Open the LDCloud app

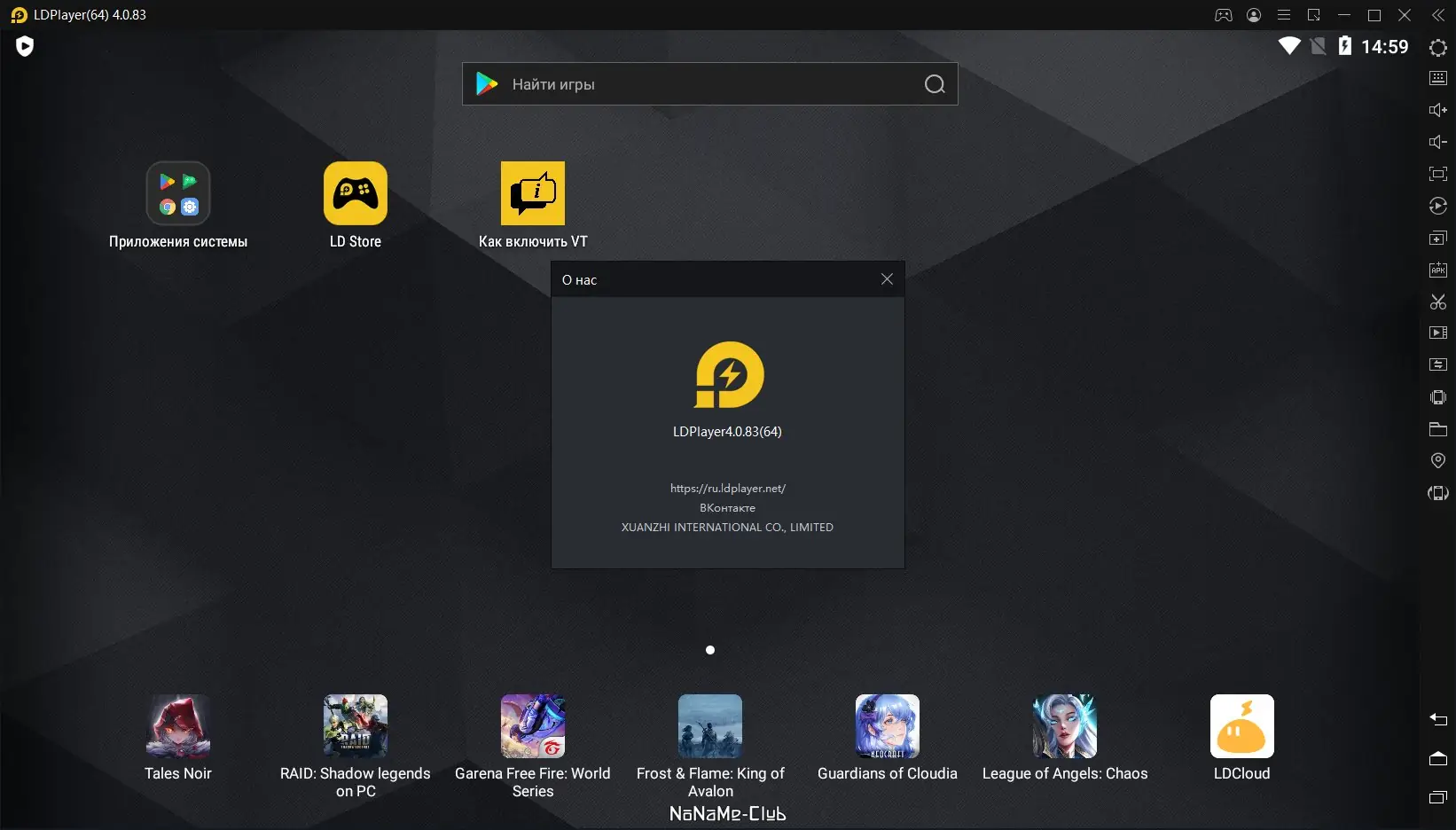[x=1242, y=738]
